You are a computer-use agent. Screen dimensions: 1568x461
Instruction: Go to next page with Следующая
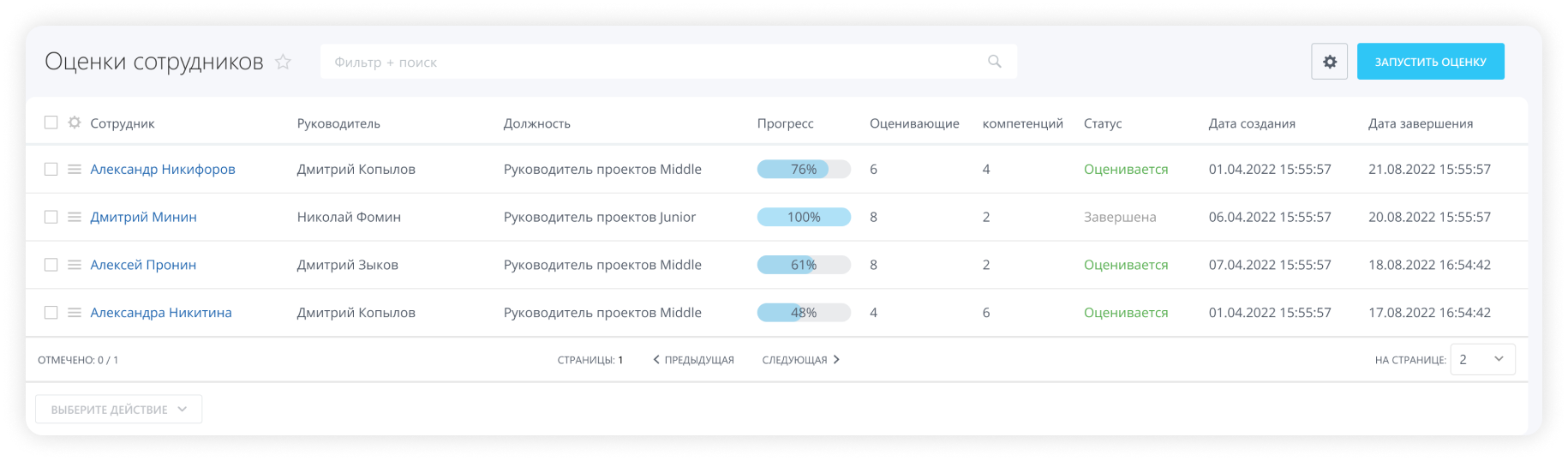point(800,360)
